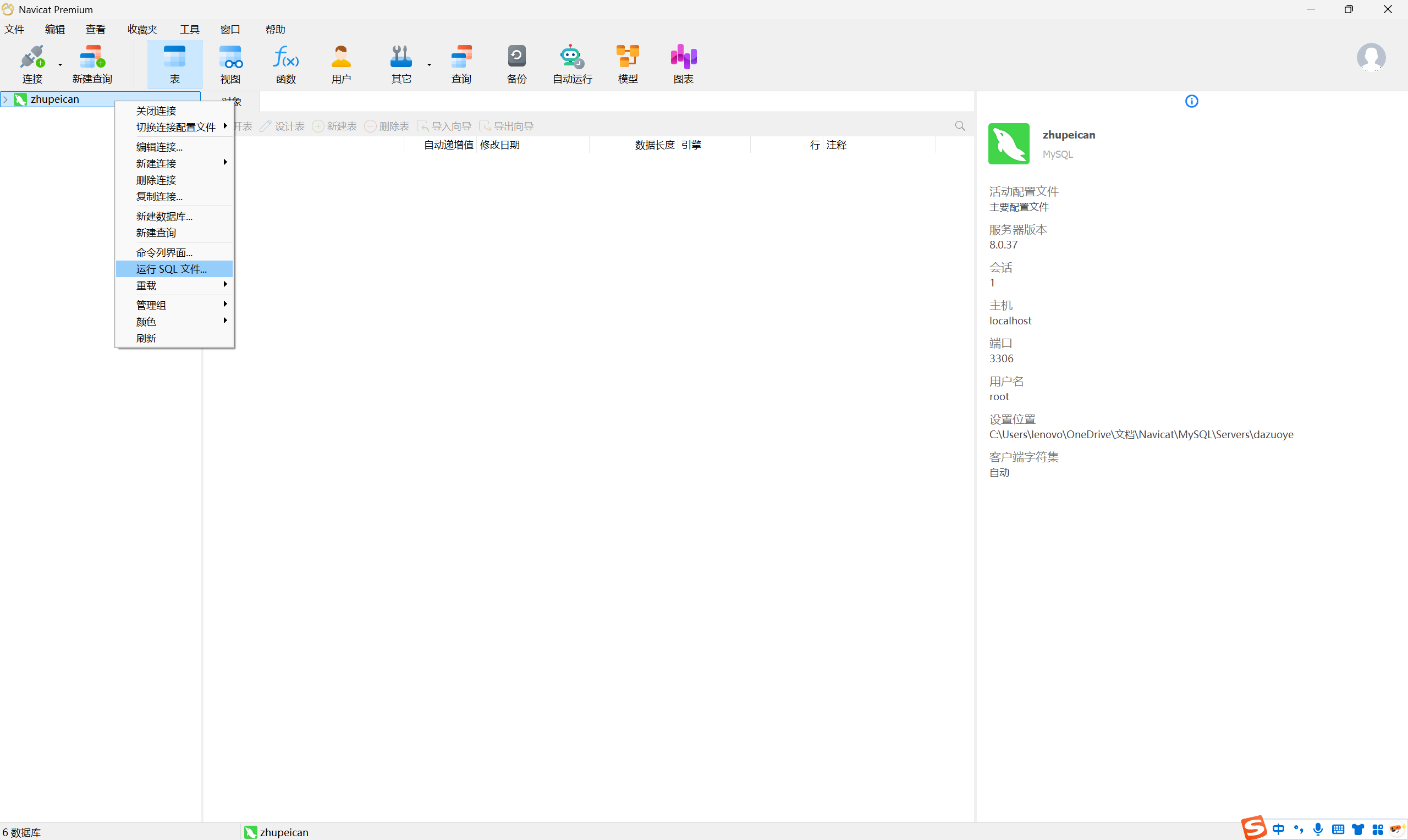Click the user avatar at top right

(x=1370, y=57)
